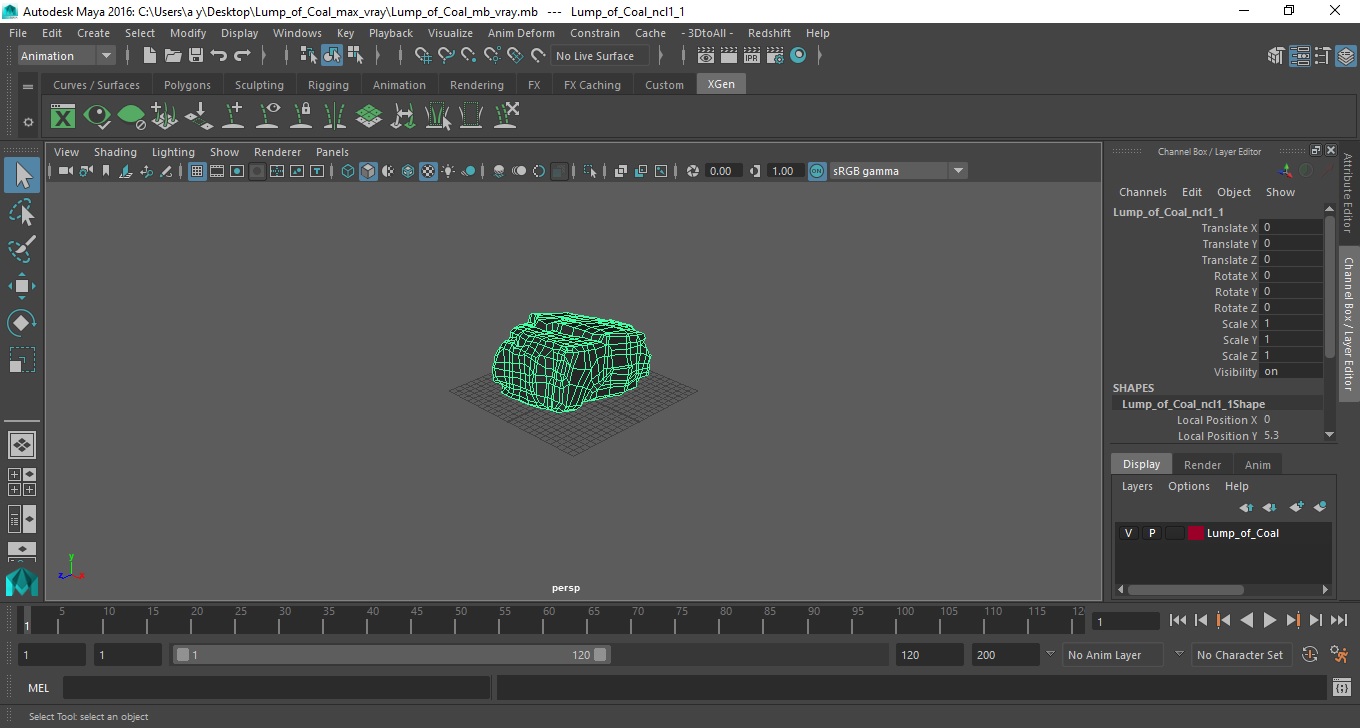Open the Anim Deform menu

(x=521, y=33)
